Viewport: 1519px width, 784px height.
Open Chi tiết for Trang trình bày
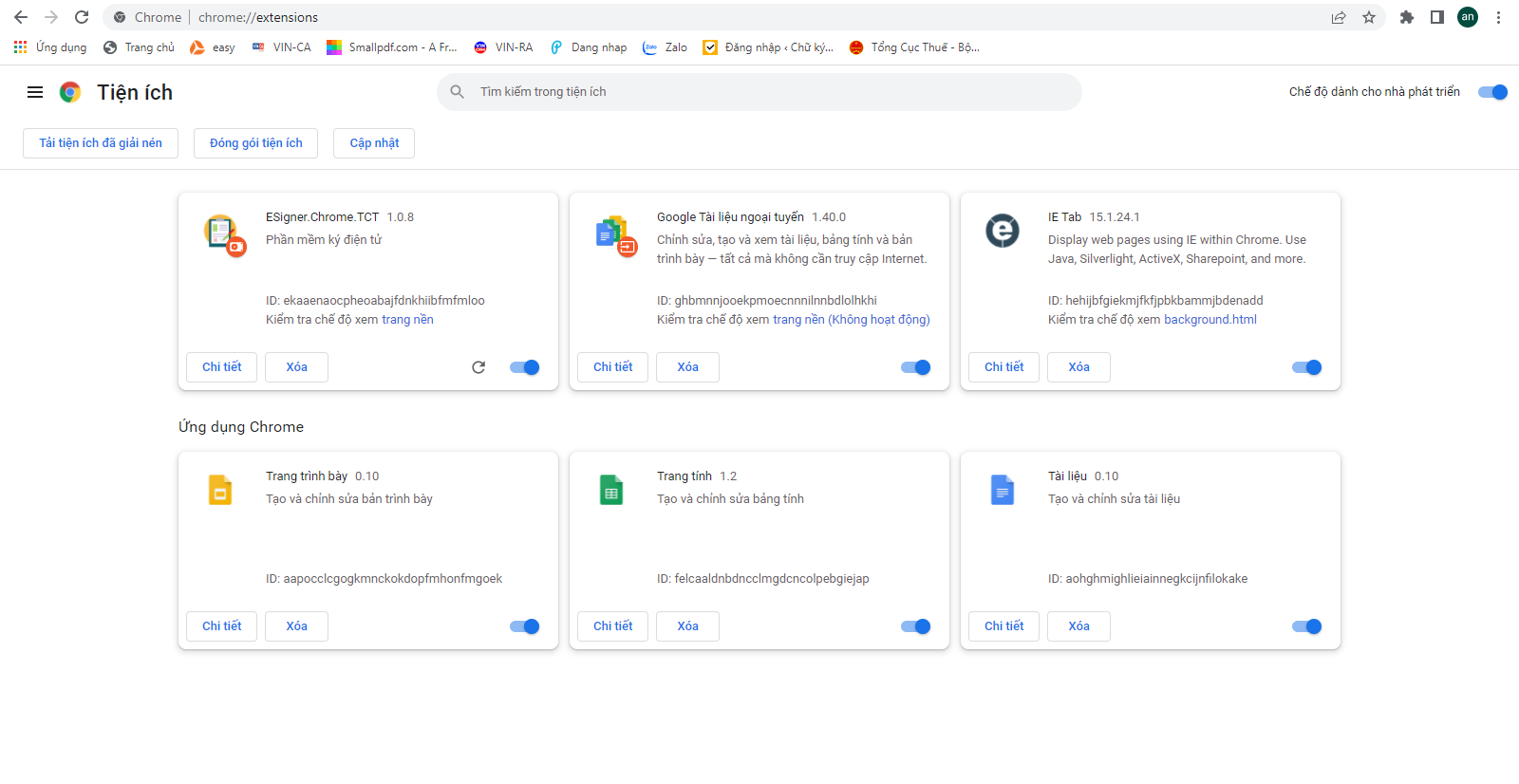[221, 626]
